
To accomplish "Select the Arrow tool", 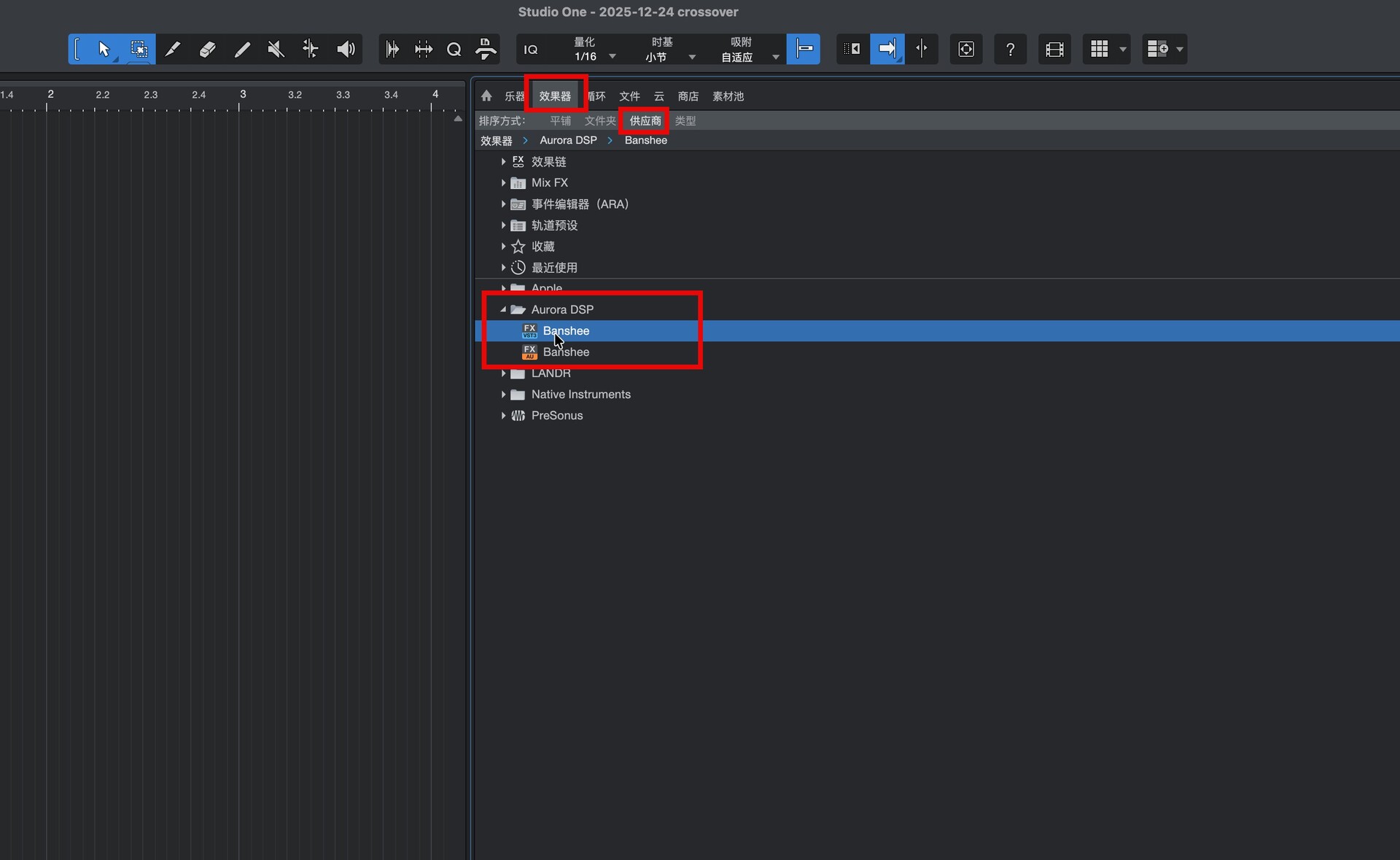I will [103, 49].
